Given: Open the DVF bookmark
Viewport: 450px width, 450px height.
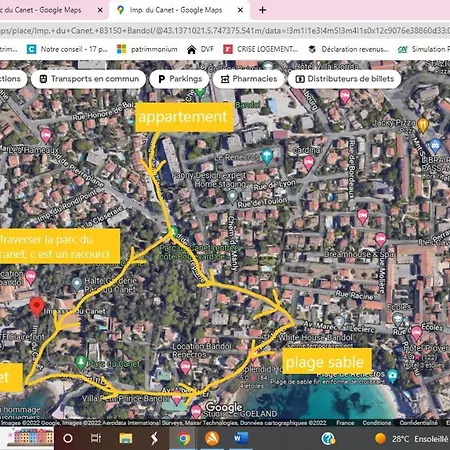Looking at the screenshot, I should 200,49.
